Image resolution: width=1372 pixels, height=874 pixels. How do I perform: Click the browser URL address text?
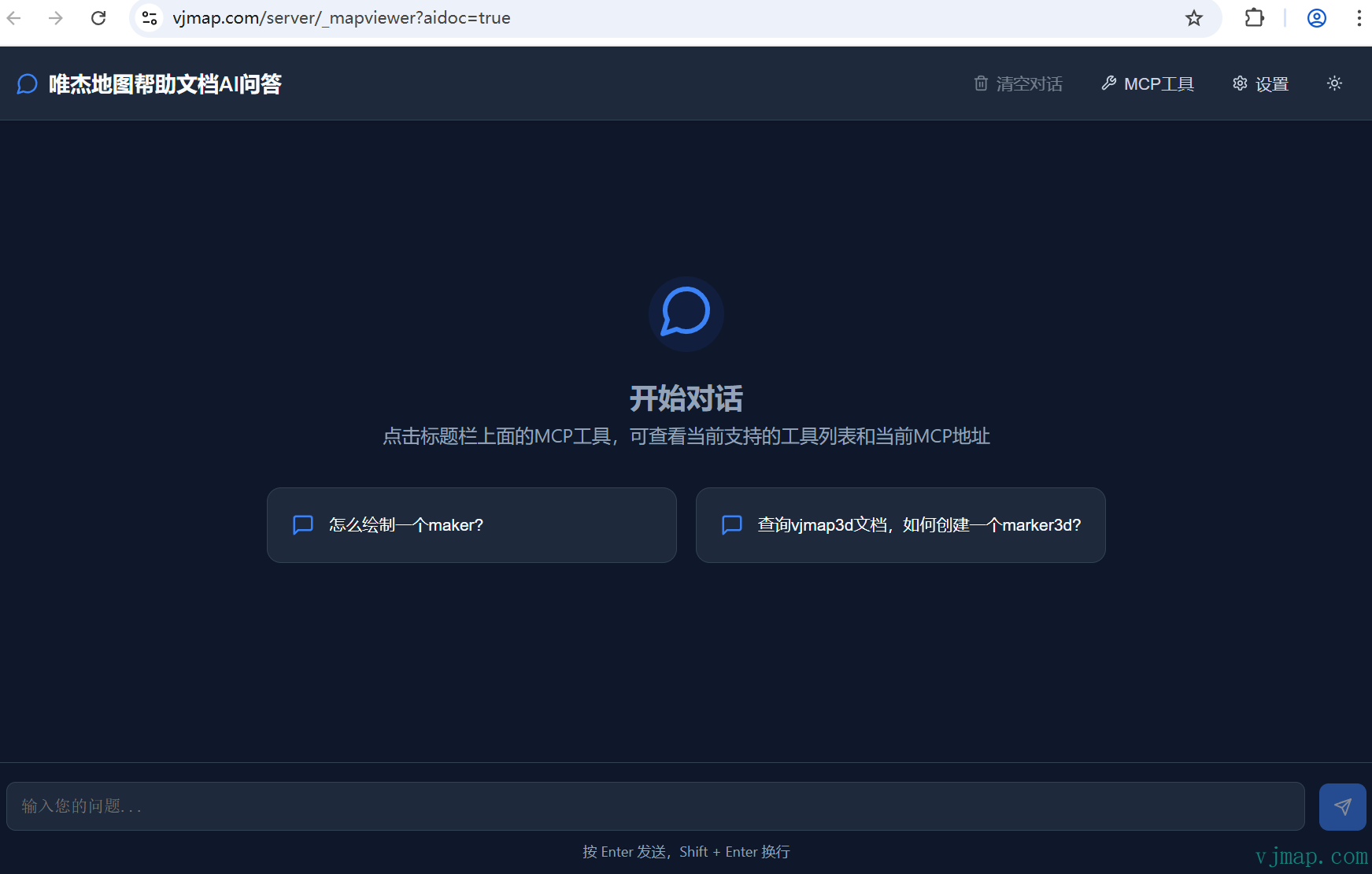point(342,18)
